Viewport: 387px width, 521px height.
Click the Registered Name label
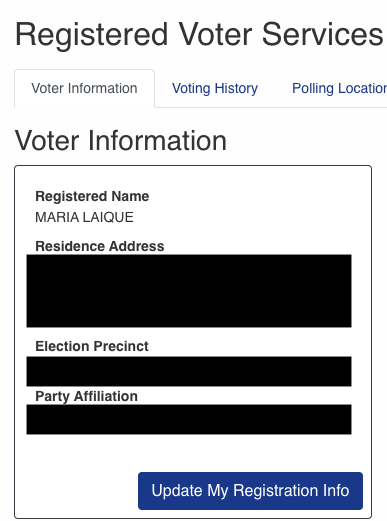92,196
